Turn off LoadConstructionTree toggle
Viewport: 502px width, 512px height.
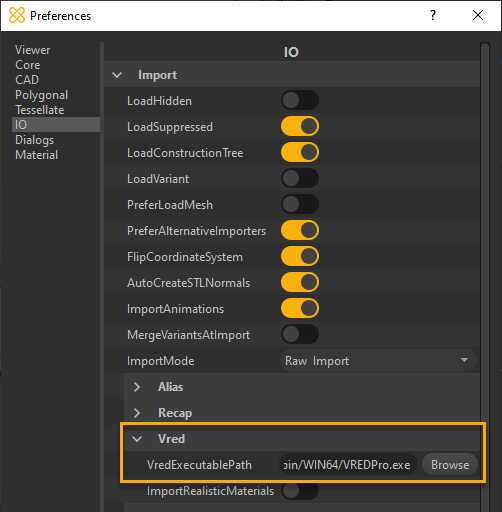[300, 152]
